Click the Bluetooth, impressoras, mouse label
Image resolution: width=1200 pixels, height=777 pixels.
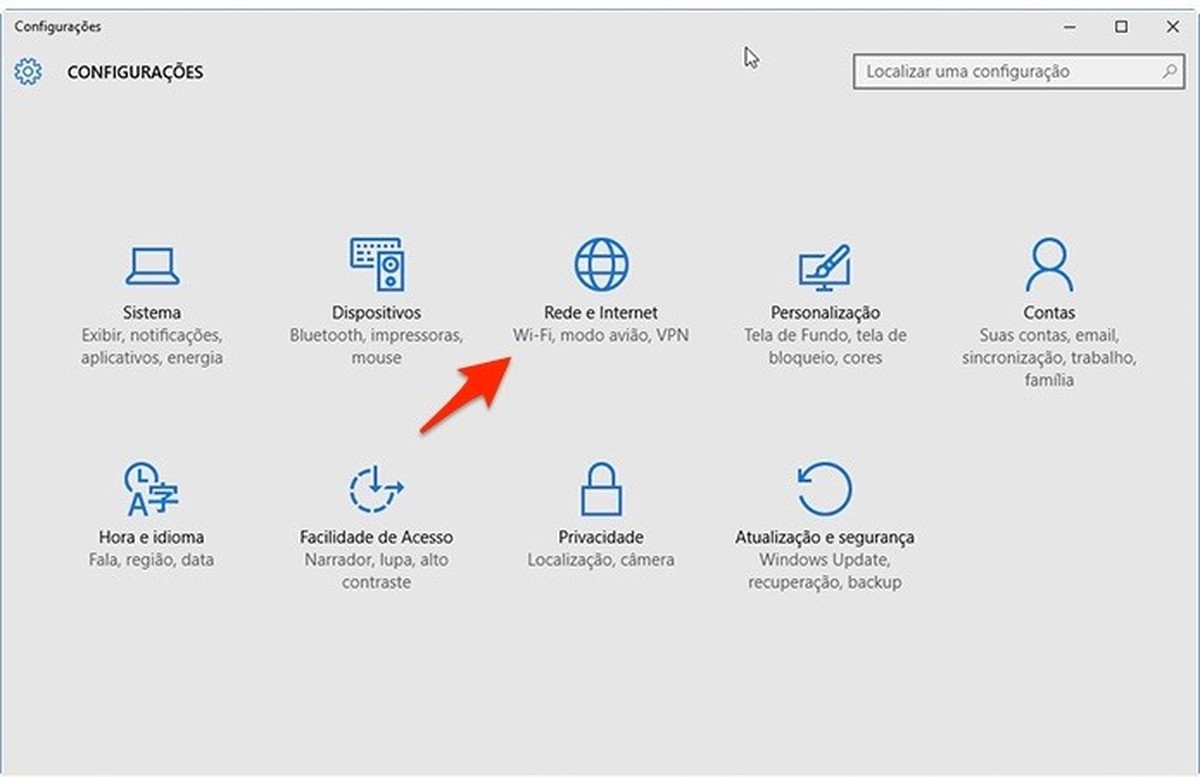376,345
